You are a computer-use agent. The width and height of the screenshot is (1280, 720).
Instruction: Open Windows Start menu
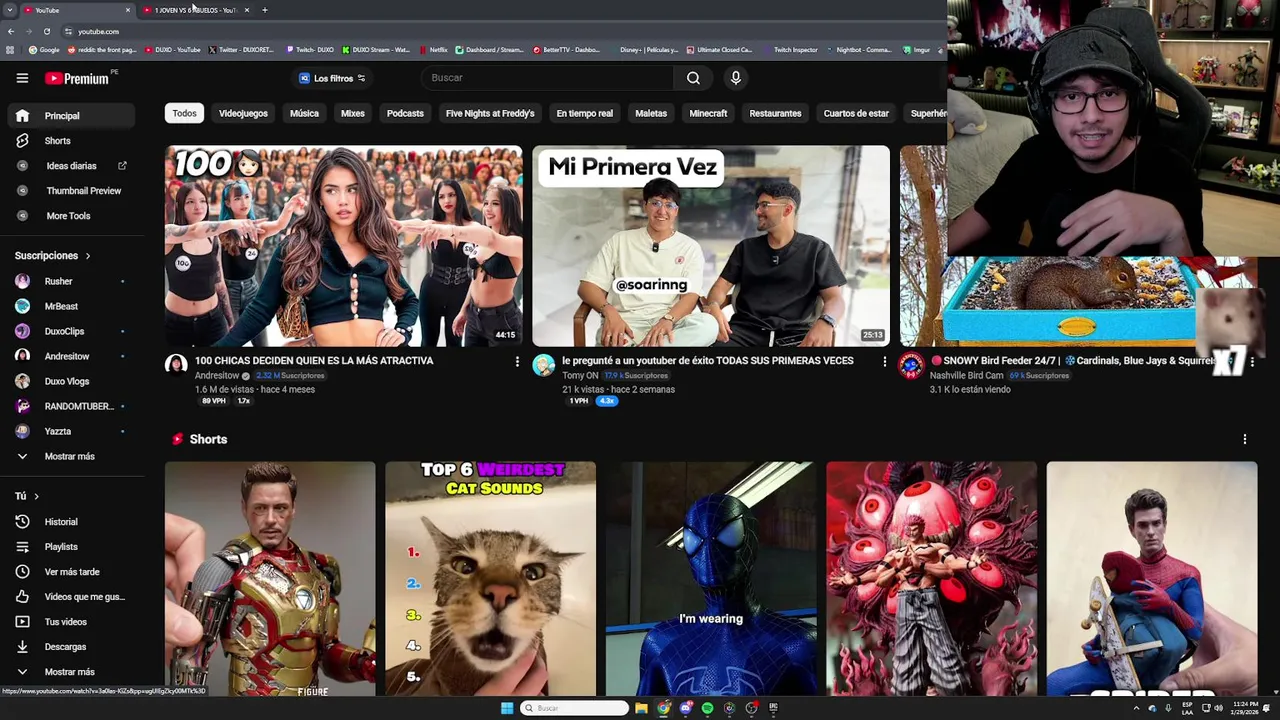(x=507, y=708)
